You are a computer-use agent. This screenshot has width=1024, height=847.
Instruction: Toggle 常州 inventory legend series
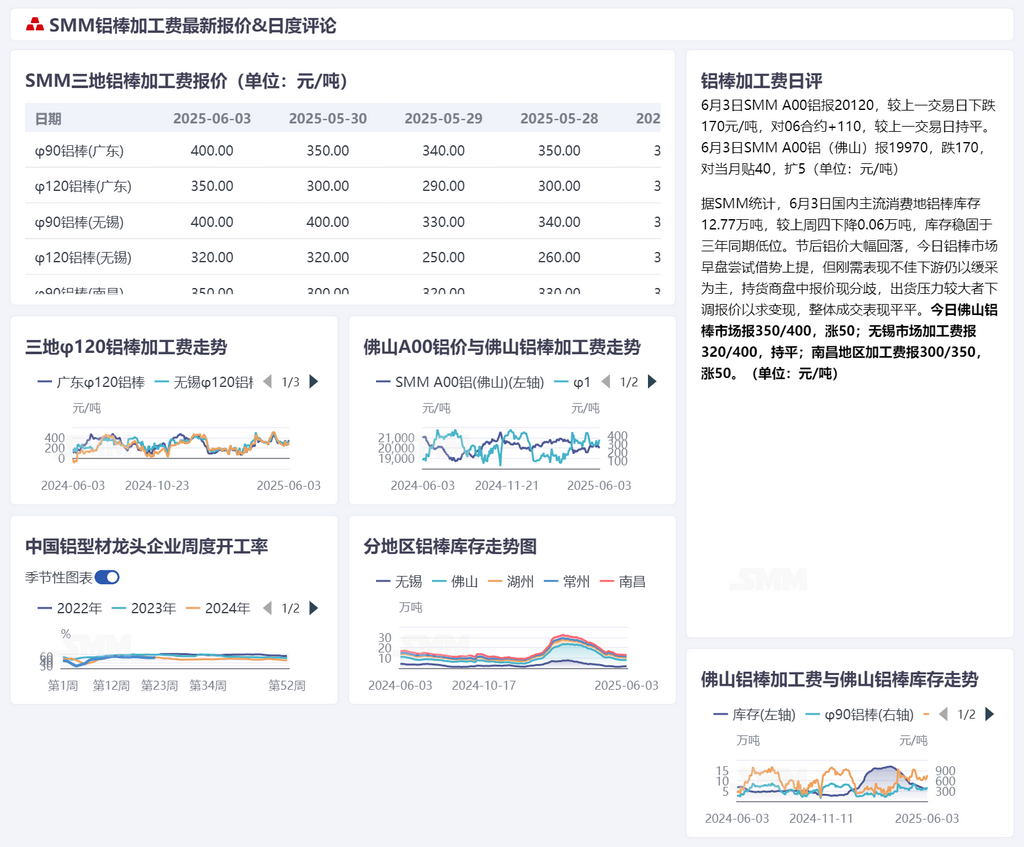[x=567, y=581]
